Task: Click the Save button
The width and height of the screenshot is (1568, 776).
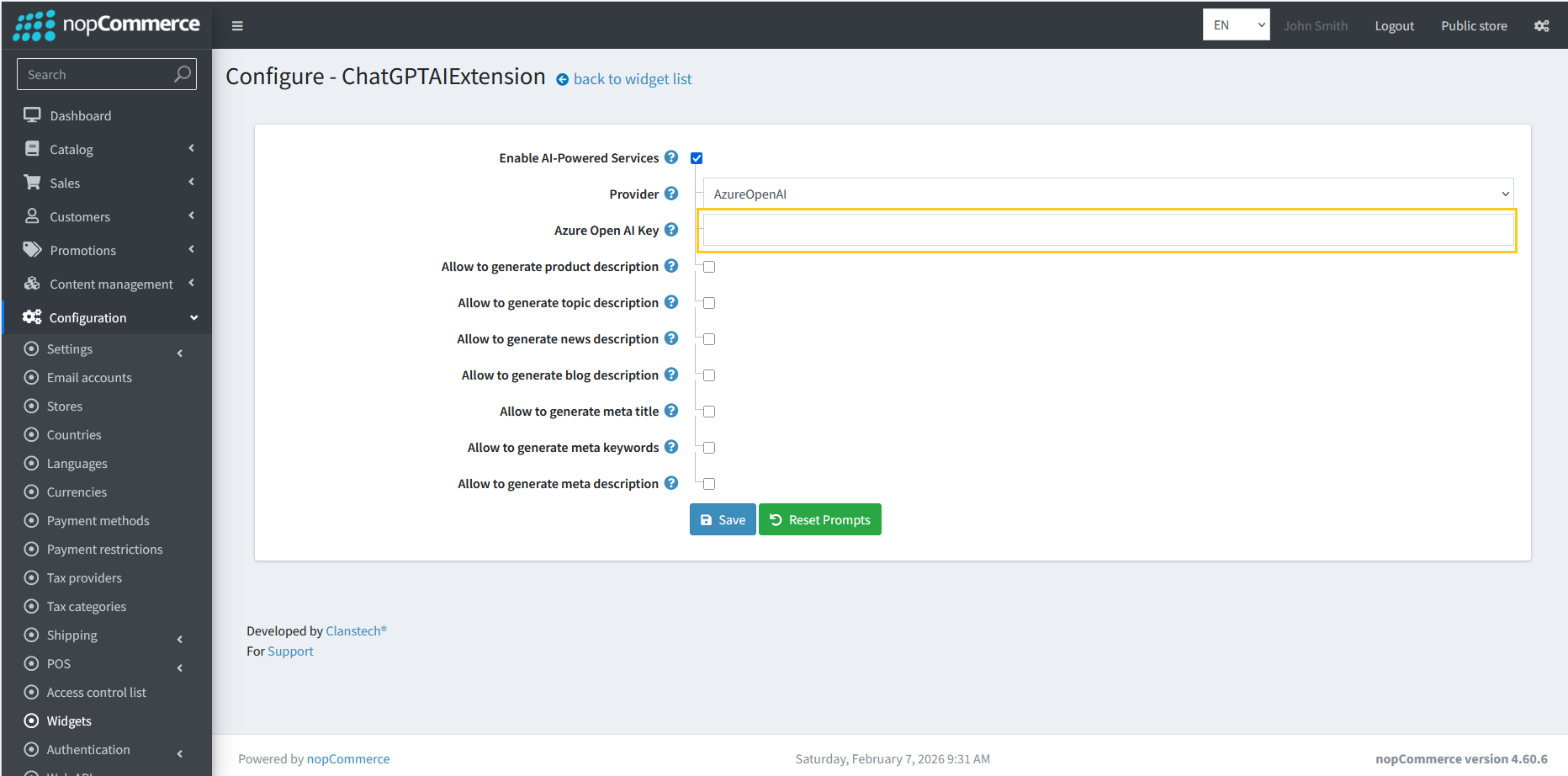Action: (x=722, y=519)
